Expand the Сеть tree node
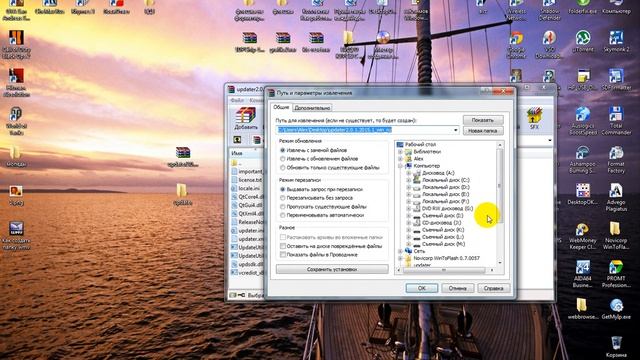 tap(400, 251)
